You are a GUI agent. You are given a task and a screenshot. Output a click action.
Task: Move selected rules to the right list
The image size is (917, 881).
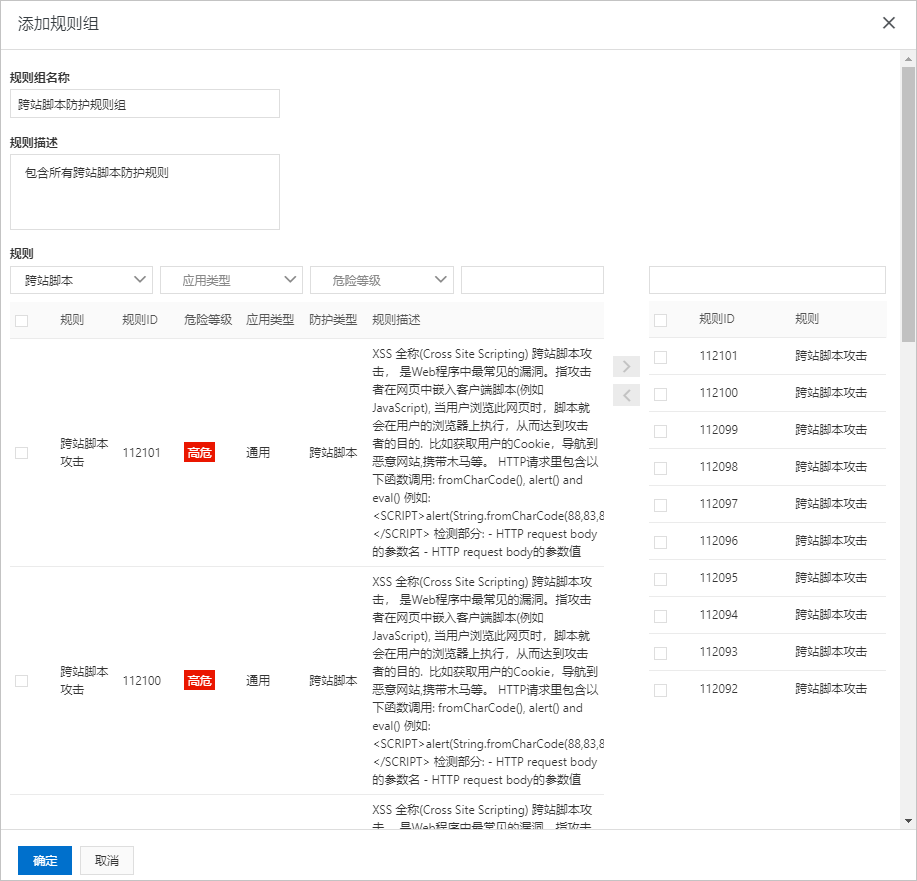click(626, 366)
